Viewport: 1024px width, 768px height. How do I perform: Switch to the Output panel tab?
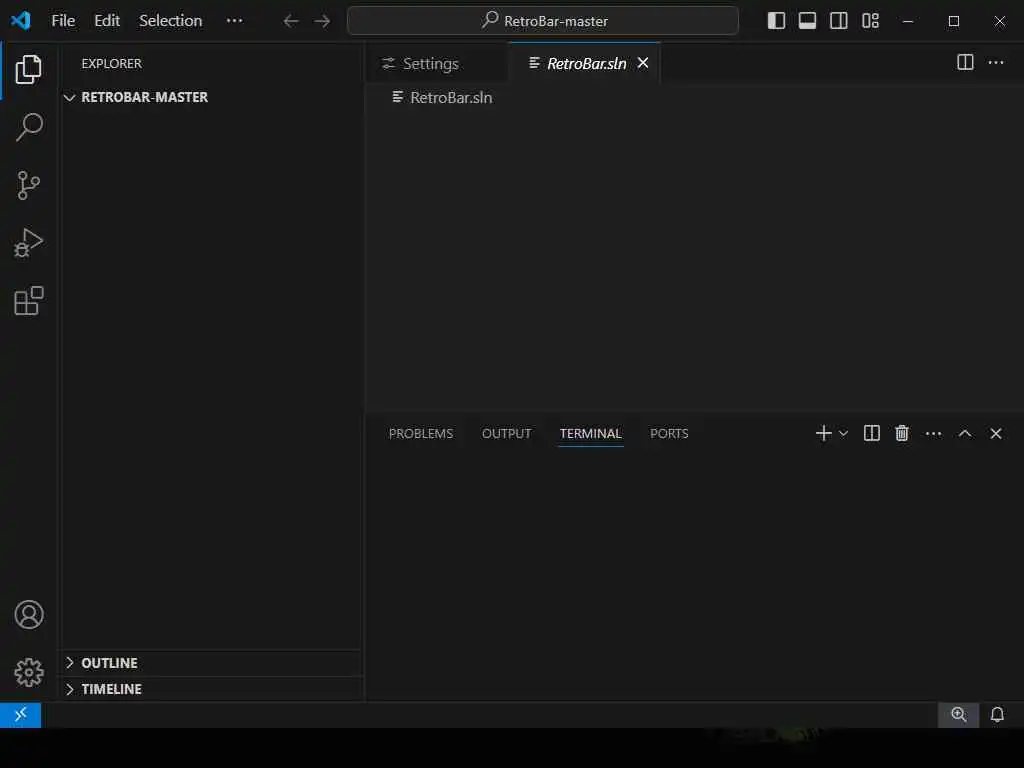506,434
